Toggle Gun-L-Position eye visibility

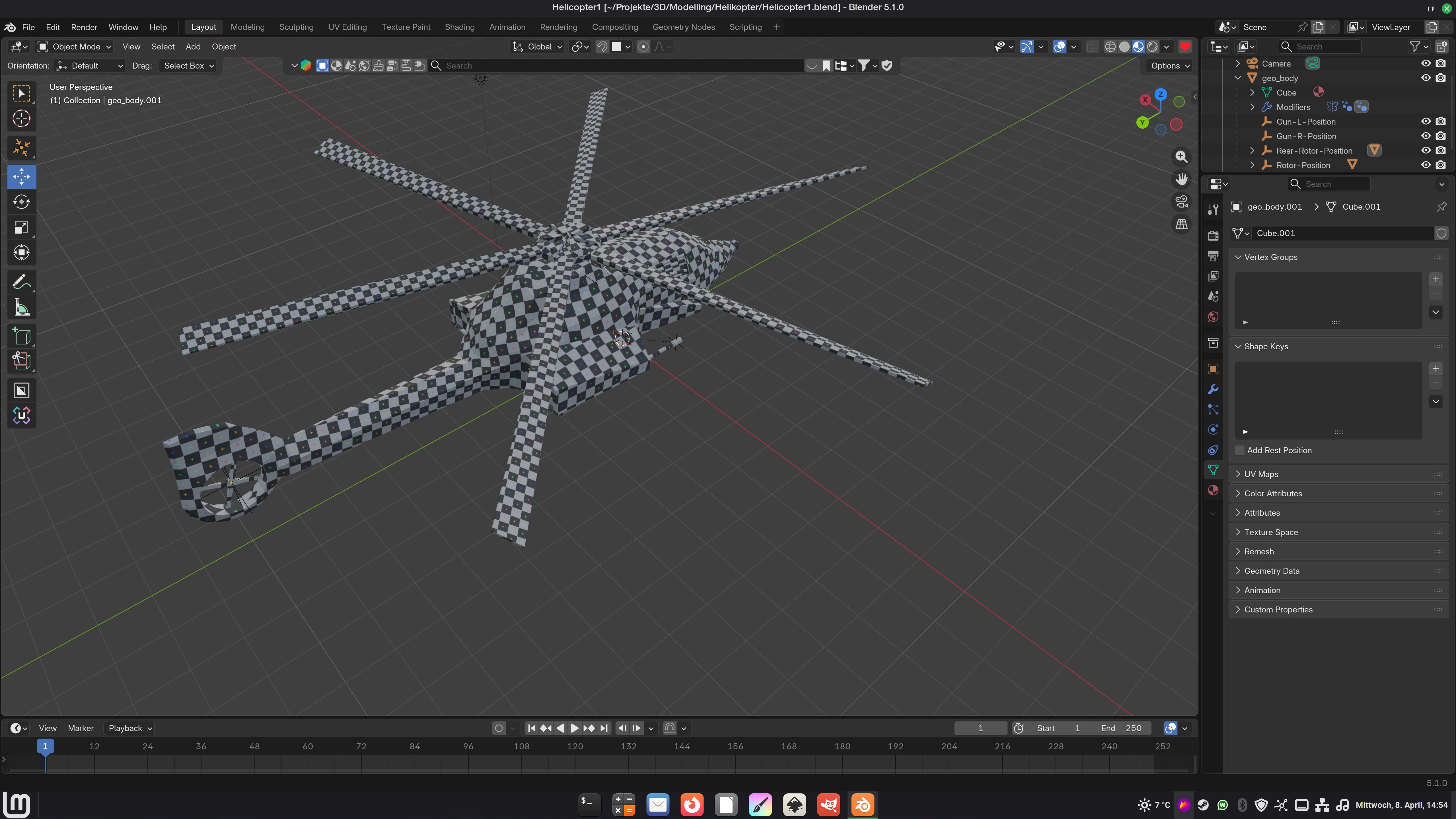(1426, 121)
